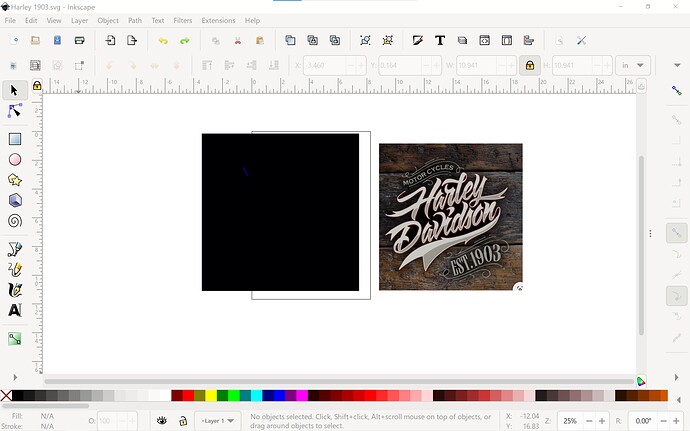Click the no-paint X swatch
The width and height of the screenshot is (690, 431).
click(x=6, y=395)
